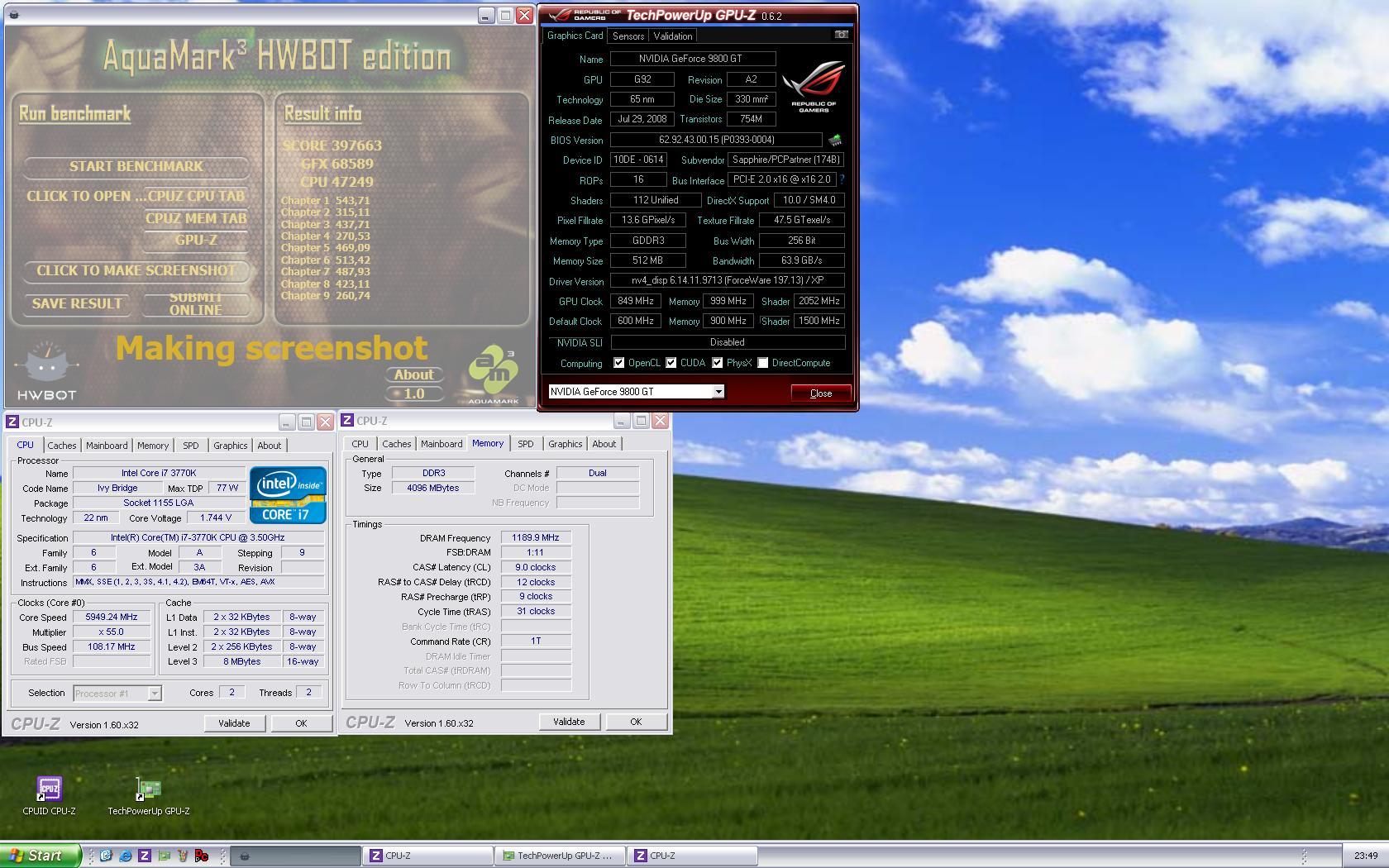Click Validate in the CPU-Z Memory window
This screenshot has height=868, width=1389.
[569, 722]
